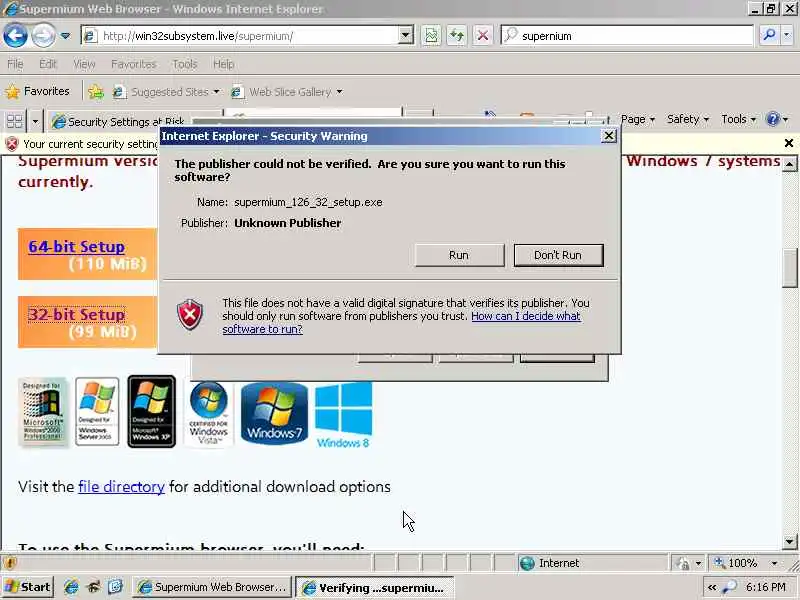Click the third Quick Launch icon
This screenshot has width=800, height=600.
point(115,587)
